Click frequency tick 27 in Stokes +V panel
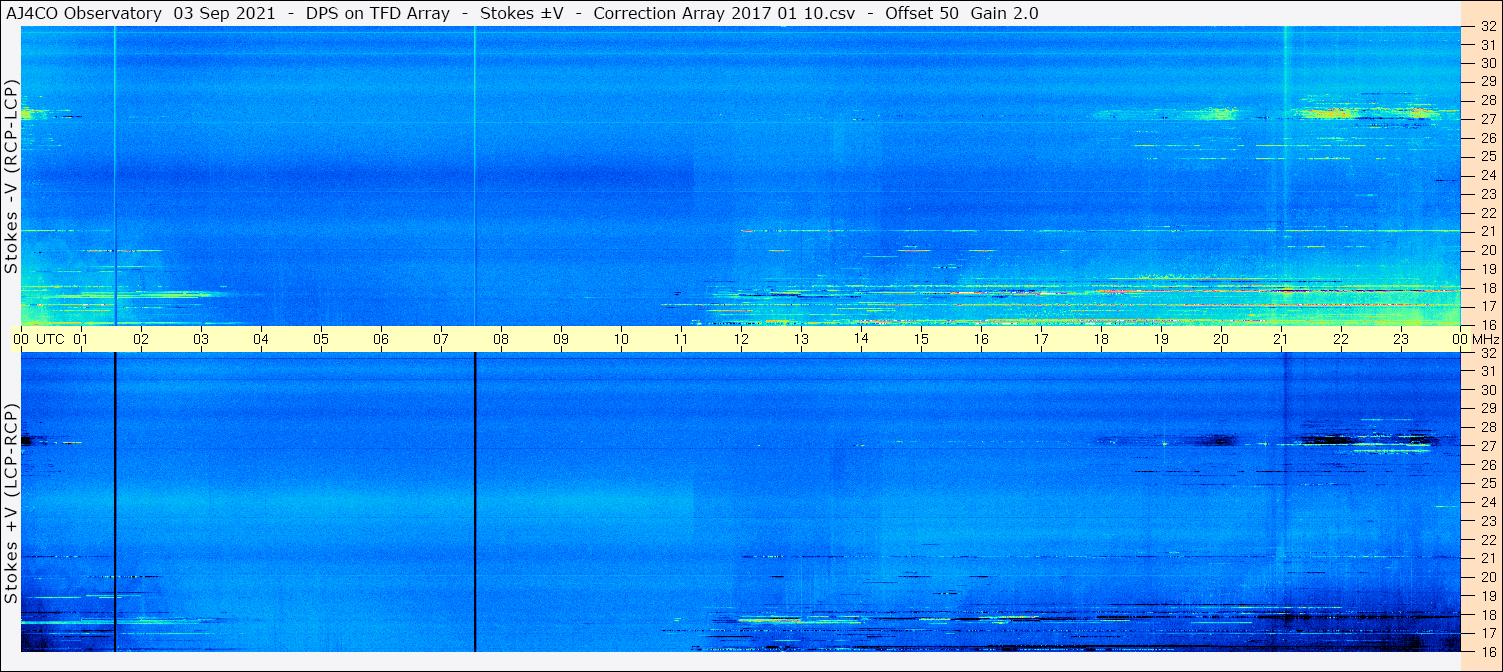Screen dimensions: 1503x672 click(x=1487, y=446)
